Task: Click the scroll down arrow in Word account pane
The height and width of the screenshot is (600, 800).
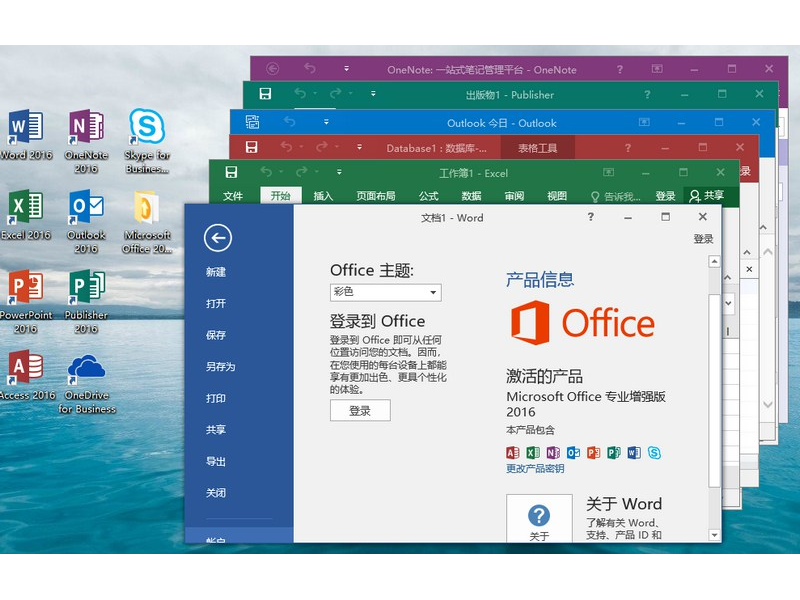Action: (715, 535)
